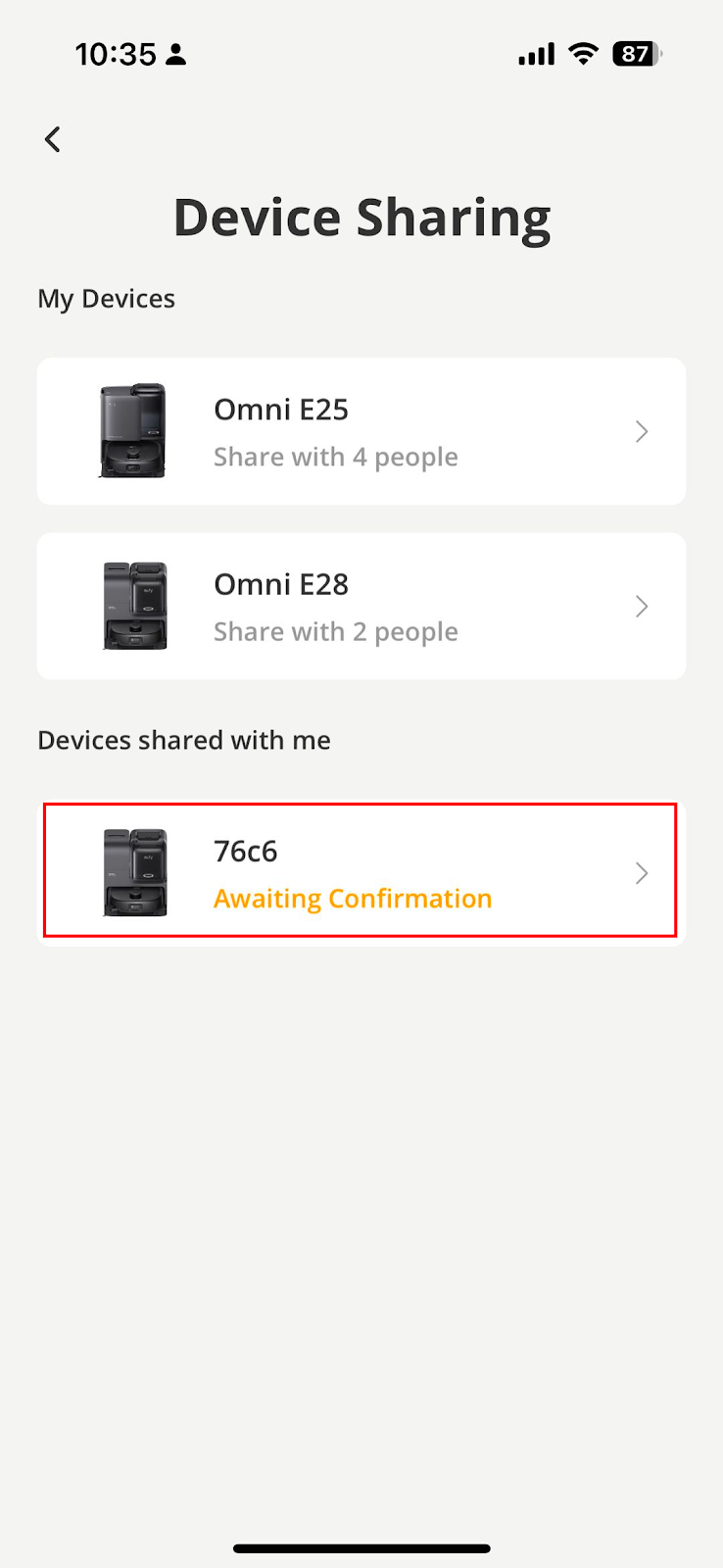Select the 76c6 shared device name
The height and width of the screenshot is (1568, 723).
(x=246, y=851)
